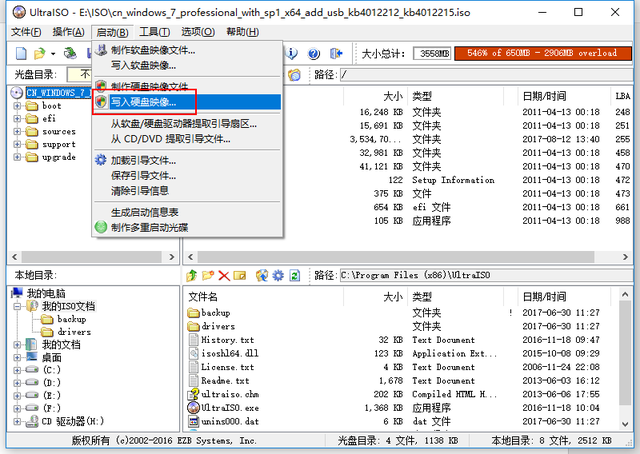Choose 从软盘/硬盘驱动器提取引导扇区...
The height and width of the screenshot is (454, 640).
point(188,124)
